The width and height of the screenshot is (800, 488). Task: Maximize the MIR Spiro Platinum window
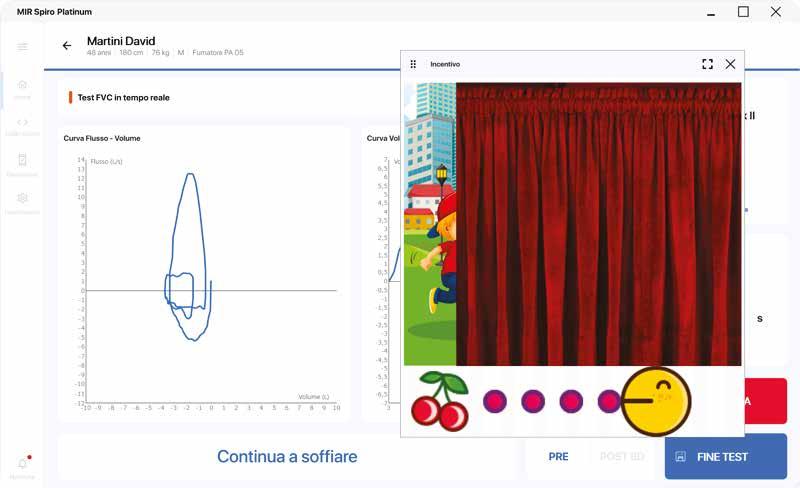(x=743, y=12)
